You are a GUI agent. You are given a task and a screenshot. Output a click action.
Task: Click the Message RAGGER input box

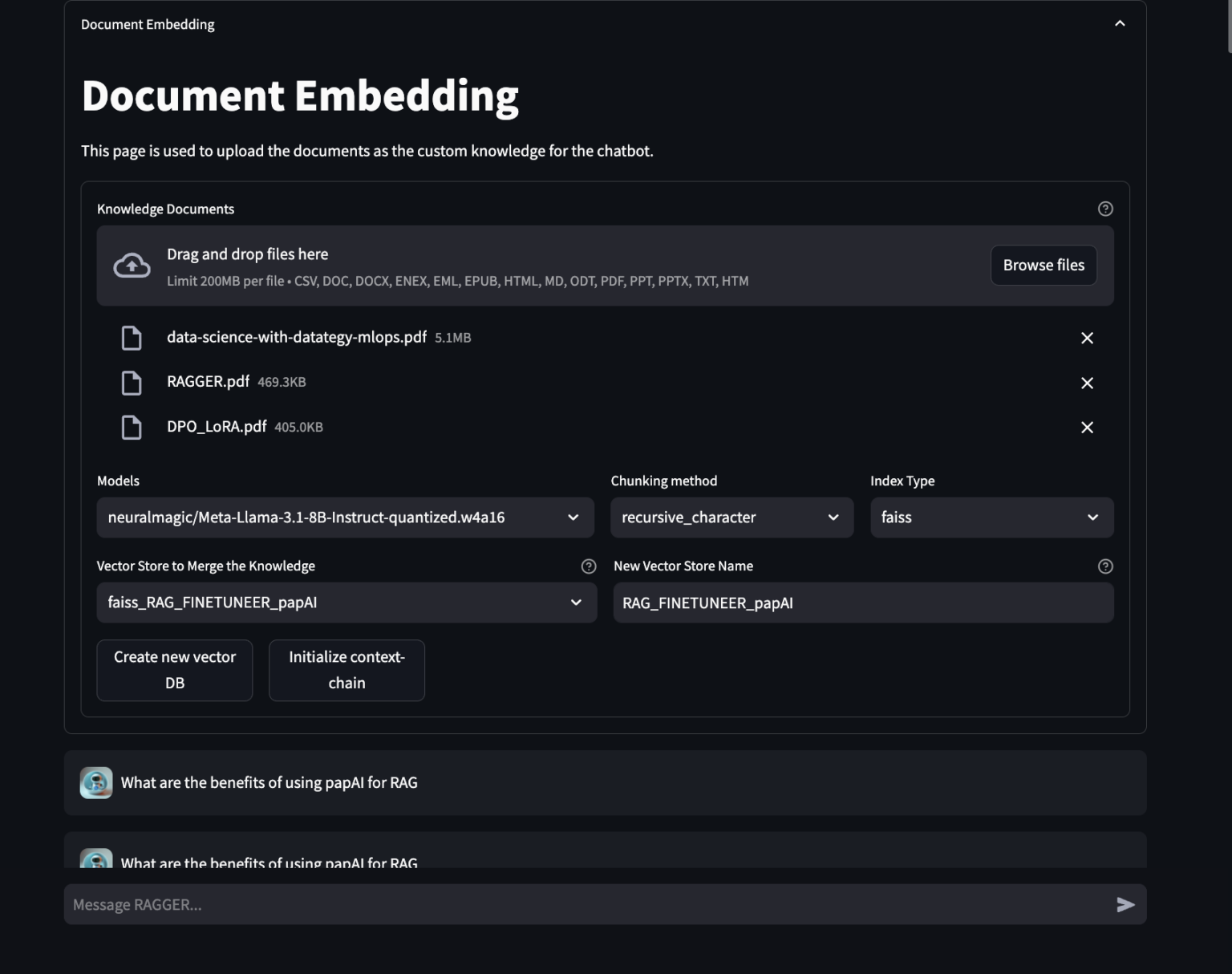click(x=586, y=904)
